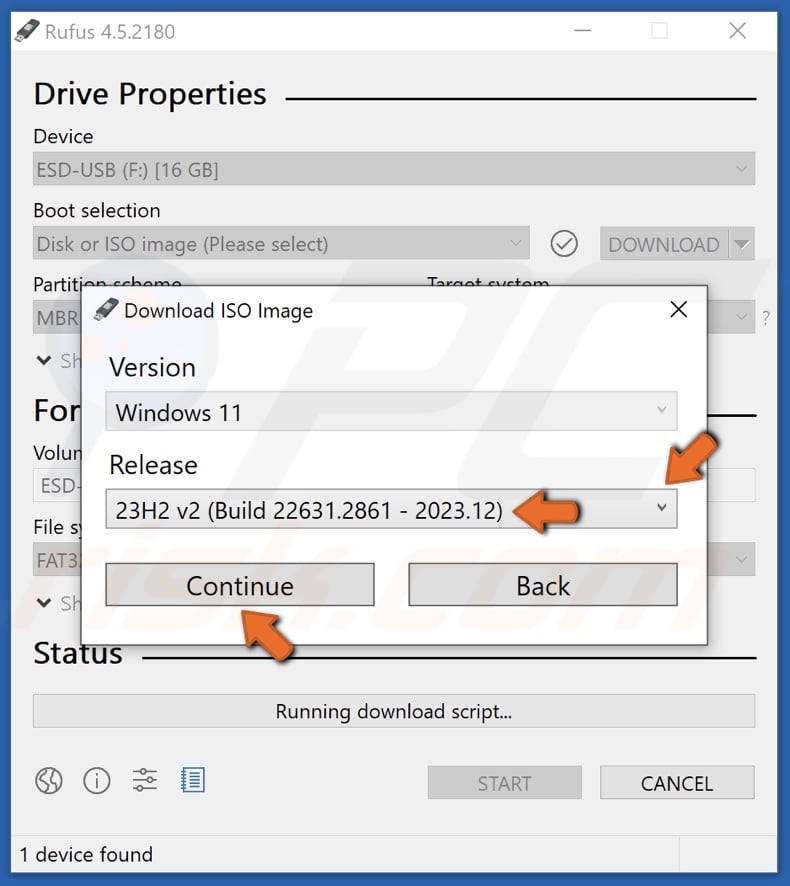Image resolution: width=790 pixels, height=886 pixels.
Task: Click the START button
Action: tap(504, 783)
